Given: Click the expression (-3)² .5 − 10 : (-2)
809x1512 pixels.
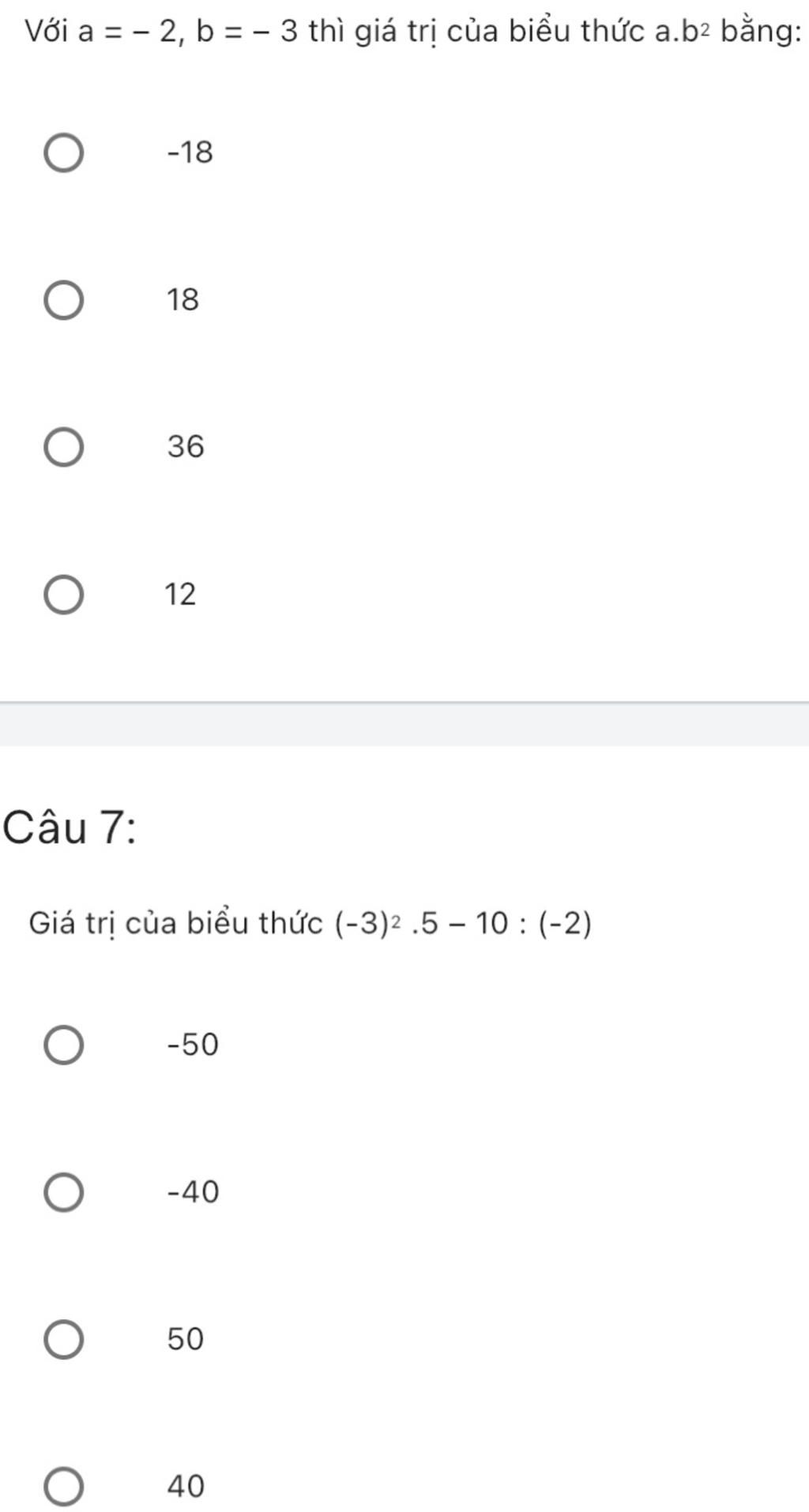Looking at the screenshot, I should 464,923.
